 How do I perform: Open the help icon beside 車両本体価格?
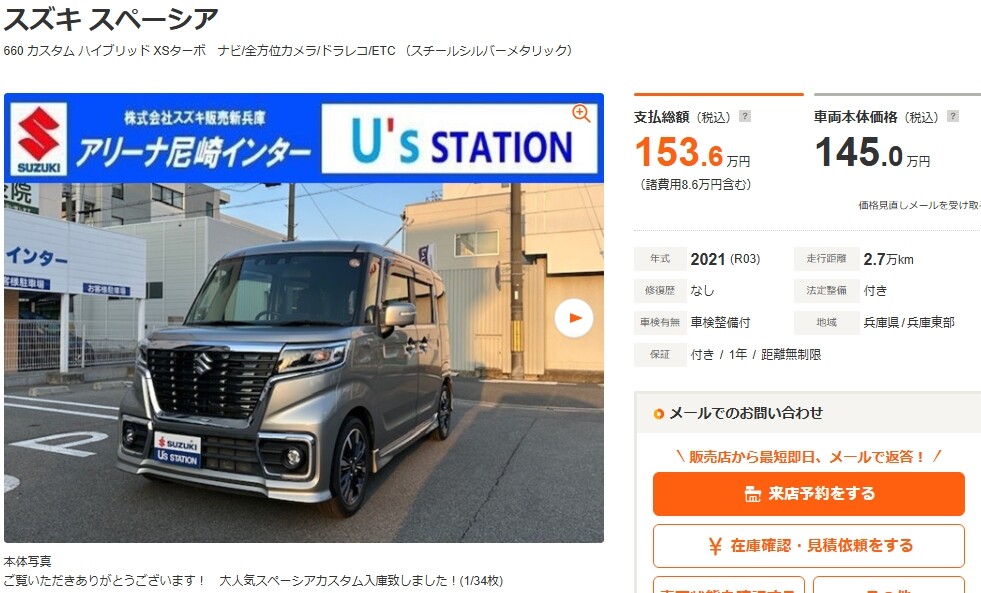pos(953,116)
